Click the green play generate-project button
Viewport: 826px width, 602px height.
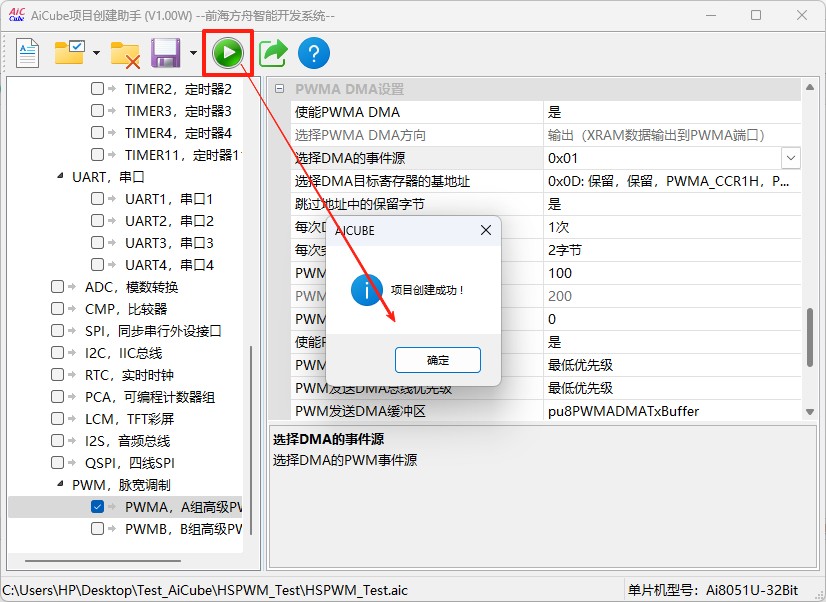click(x=228, y=53)
